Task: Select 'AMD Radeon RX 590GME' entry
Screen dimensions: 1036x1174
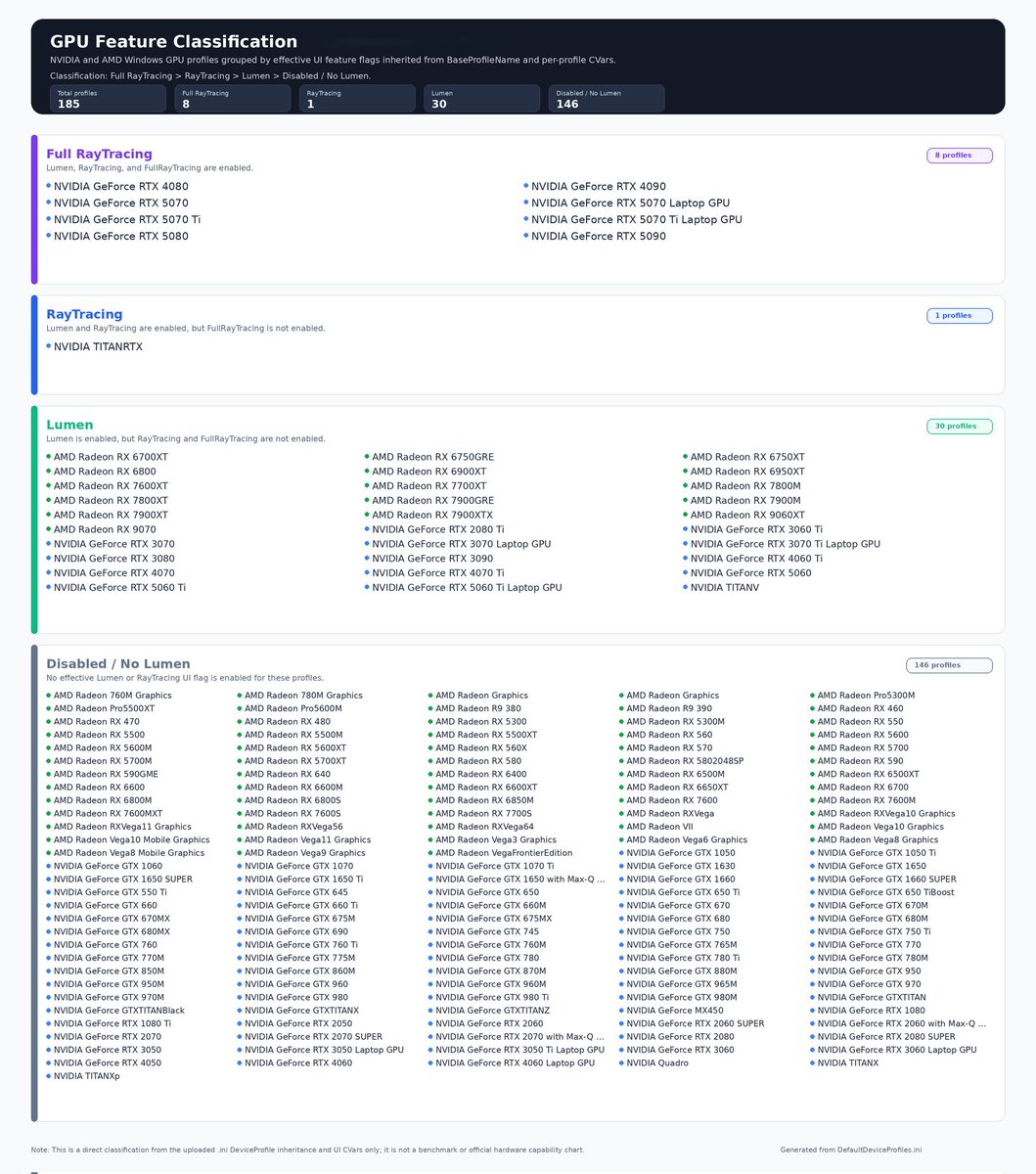Action: (x=102, y=774)
